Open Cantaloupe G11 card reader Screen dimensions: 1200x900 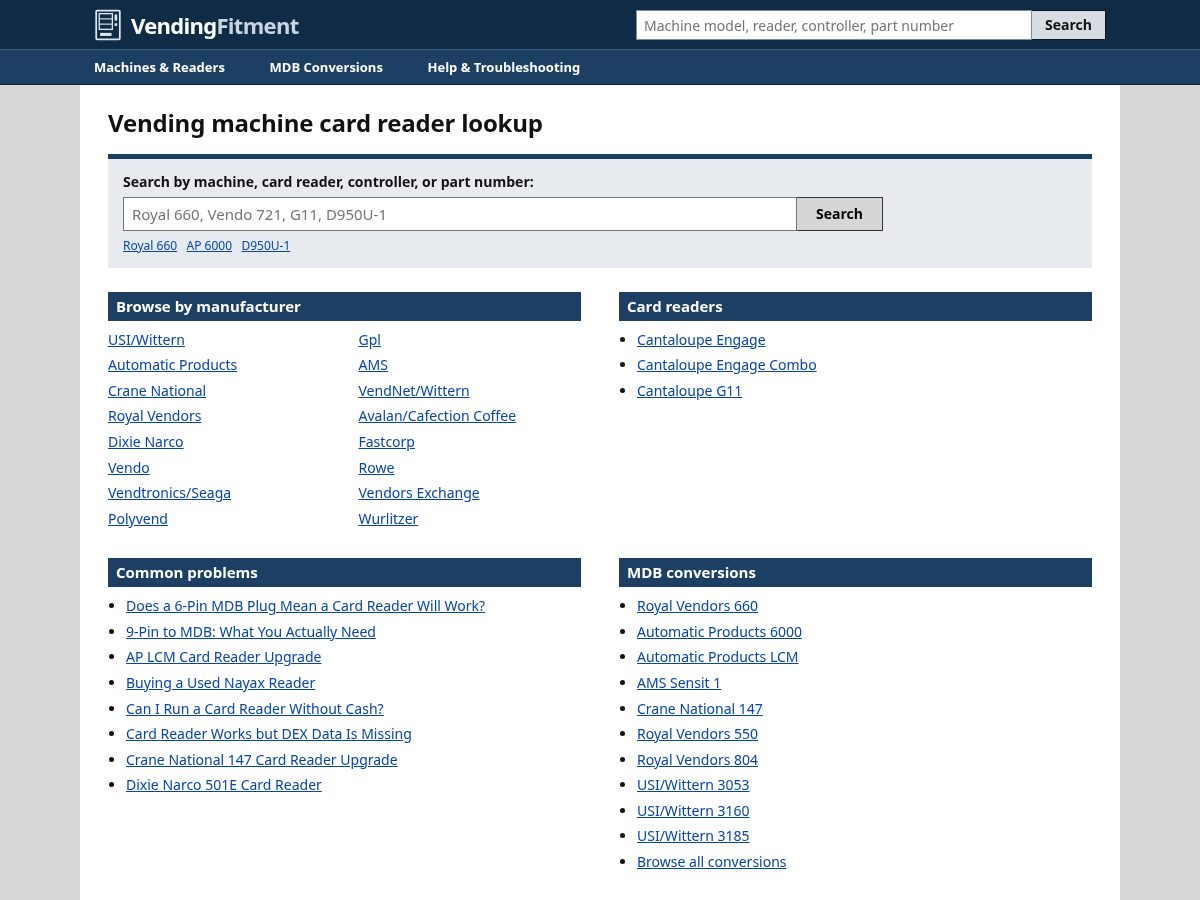coord(689,391)
